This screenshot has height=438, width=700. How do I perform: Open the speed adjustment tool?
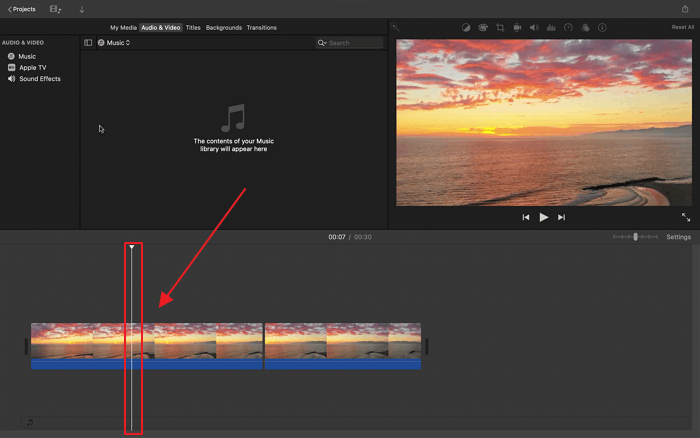[x=568, y=28]
